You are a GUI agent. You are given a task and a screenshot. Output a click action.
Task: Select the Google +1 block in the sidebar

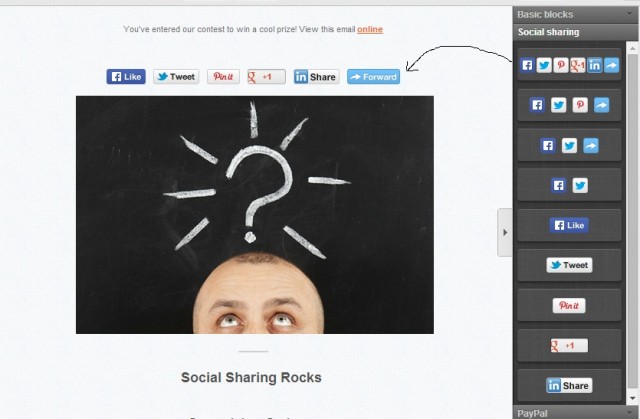click(x=569, y=346)
